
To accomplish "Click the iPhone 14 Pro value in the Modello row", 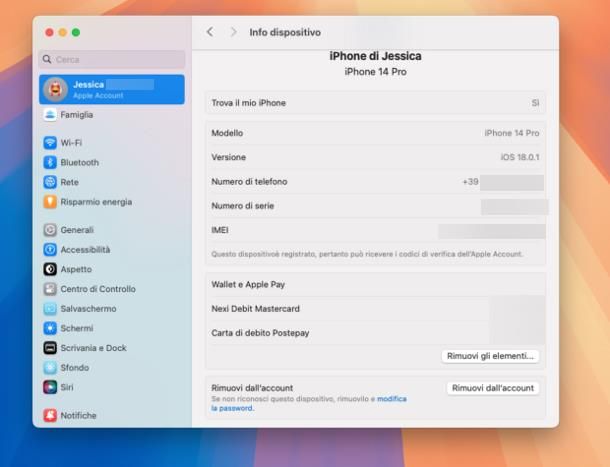I will pyautogui.click(x=512, y=133).
